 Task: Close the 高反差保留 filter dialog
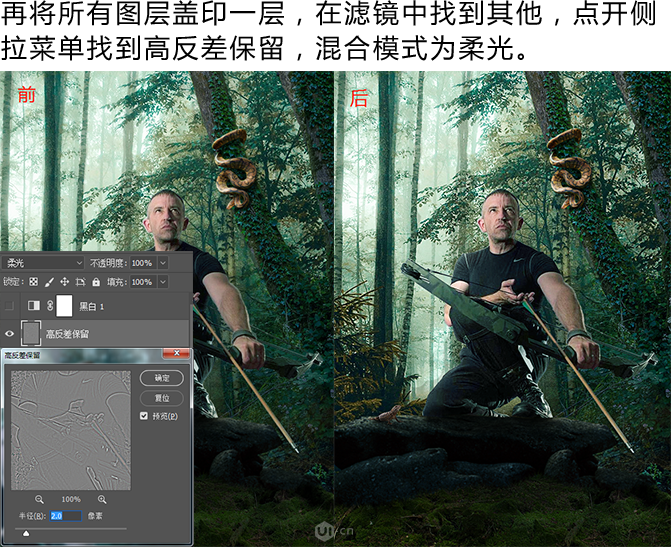[x=176, y=353]
